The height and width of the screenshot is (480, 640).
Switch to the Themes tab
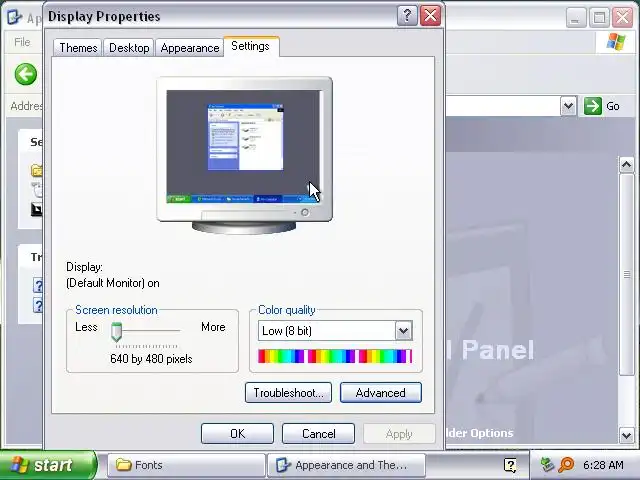(x=78, y=48)
